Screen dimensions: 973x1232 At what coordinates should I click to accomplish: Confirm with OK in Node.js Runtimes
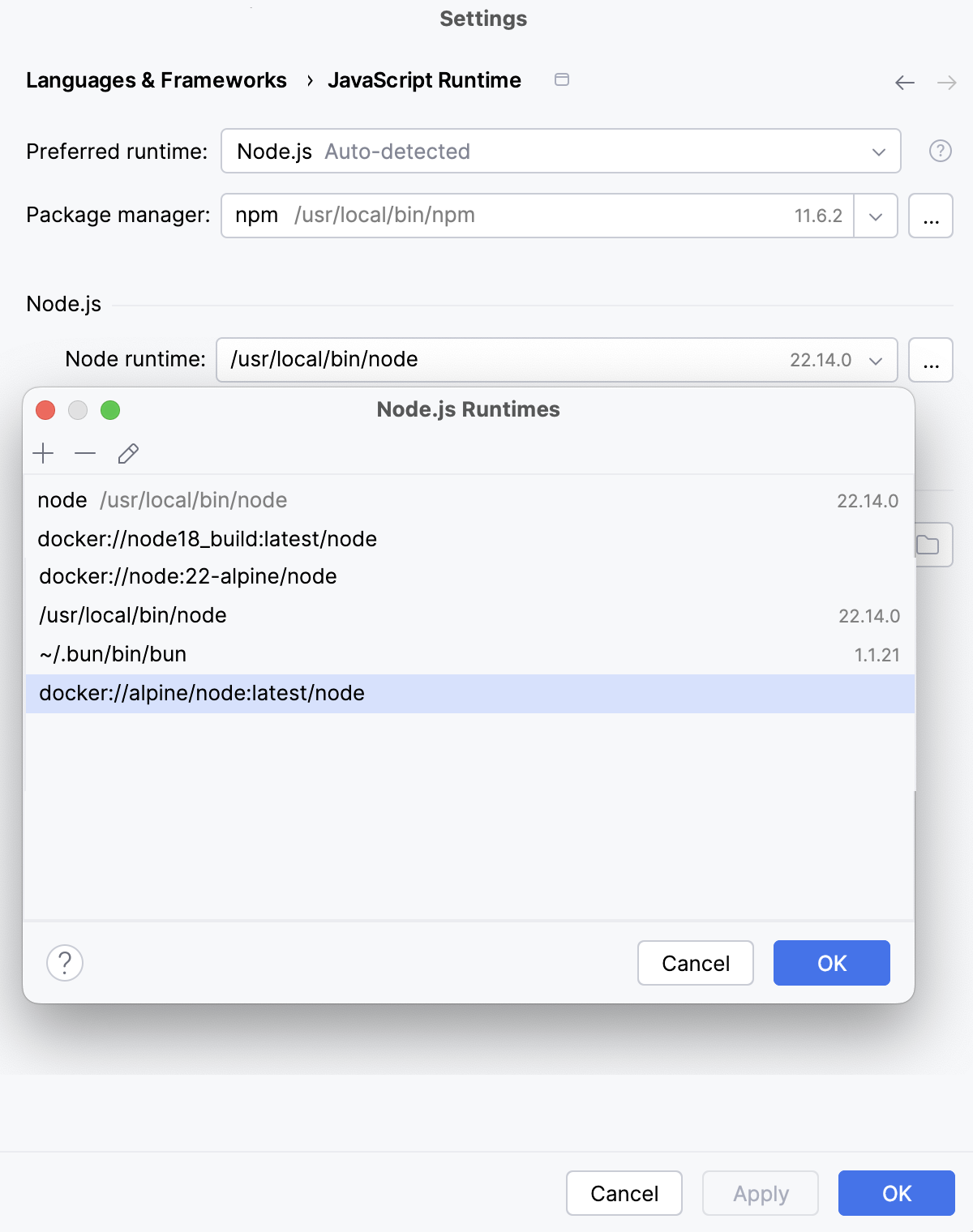[831, 963]
